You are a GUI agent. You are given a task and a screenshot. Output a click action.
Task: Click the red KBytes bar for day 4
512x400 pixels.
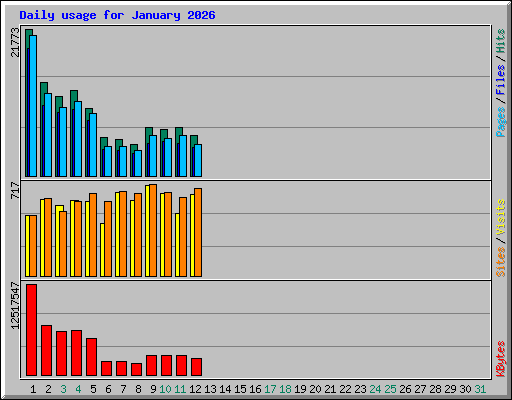pyautogui.click(x=76, y=353)
